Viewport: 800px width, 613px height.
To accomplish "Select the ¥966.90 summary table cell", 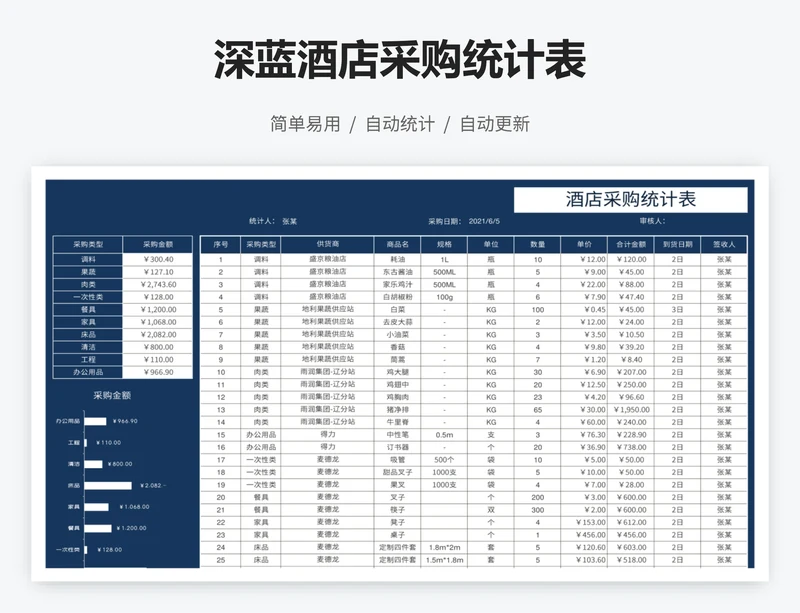I will [x=158, y=372].
